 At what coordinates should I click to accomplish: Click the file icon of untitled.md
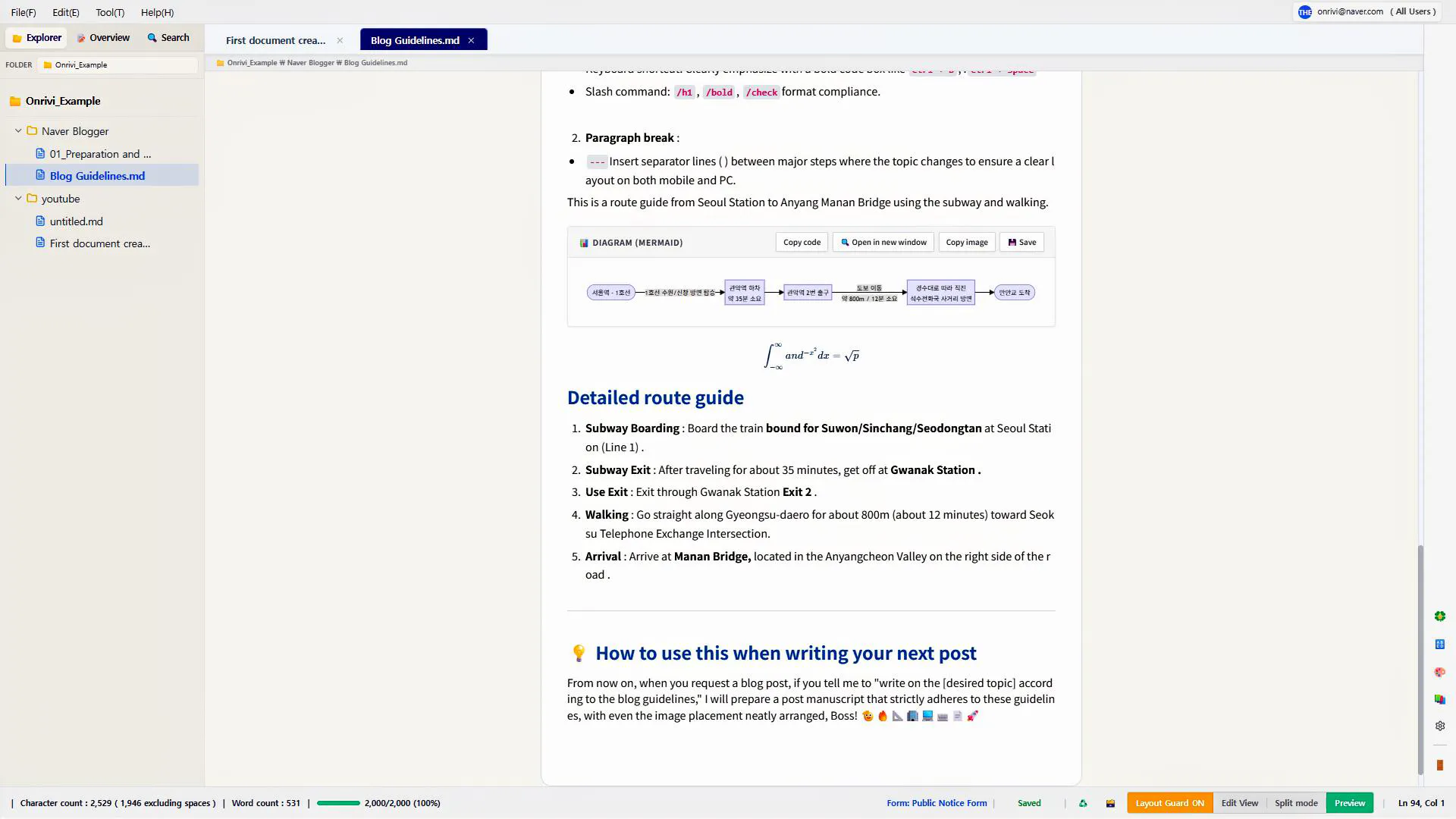click(x=41, y=221)
